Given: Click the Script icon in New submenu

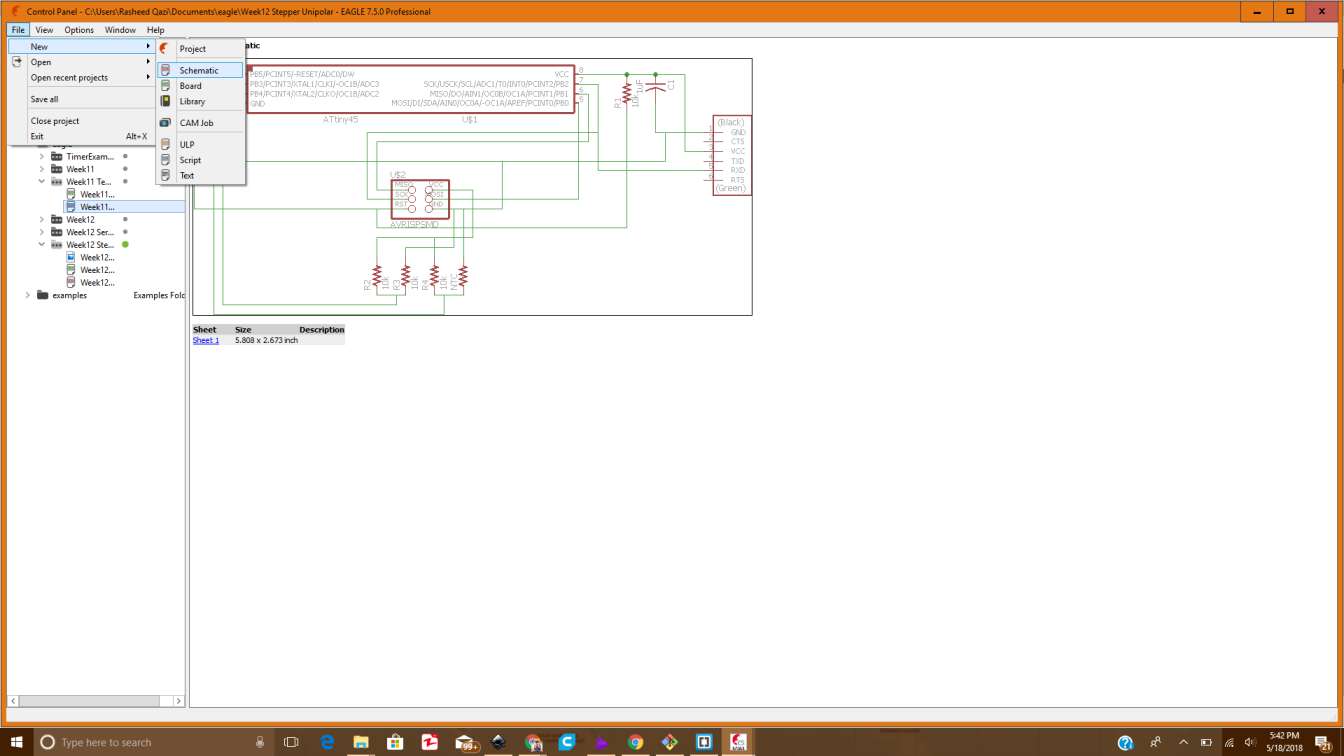Looking at the screenshot, I should [x=165, y=160].
